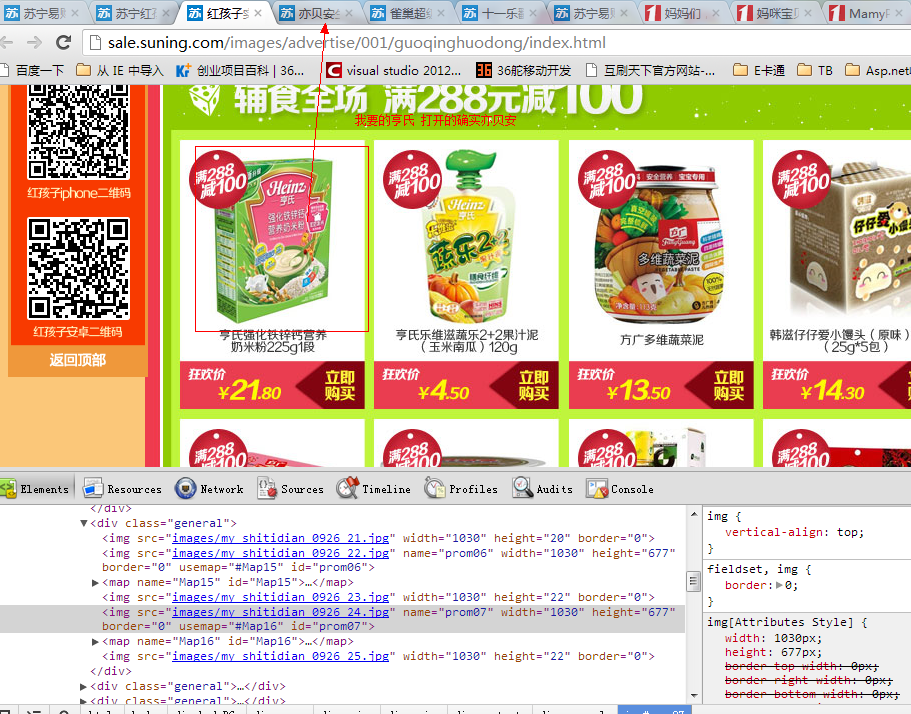Switch to the 雀巢超 browser tab

pos(408,13)
